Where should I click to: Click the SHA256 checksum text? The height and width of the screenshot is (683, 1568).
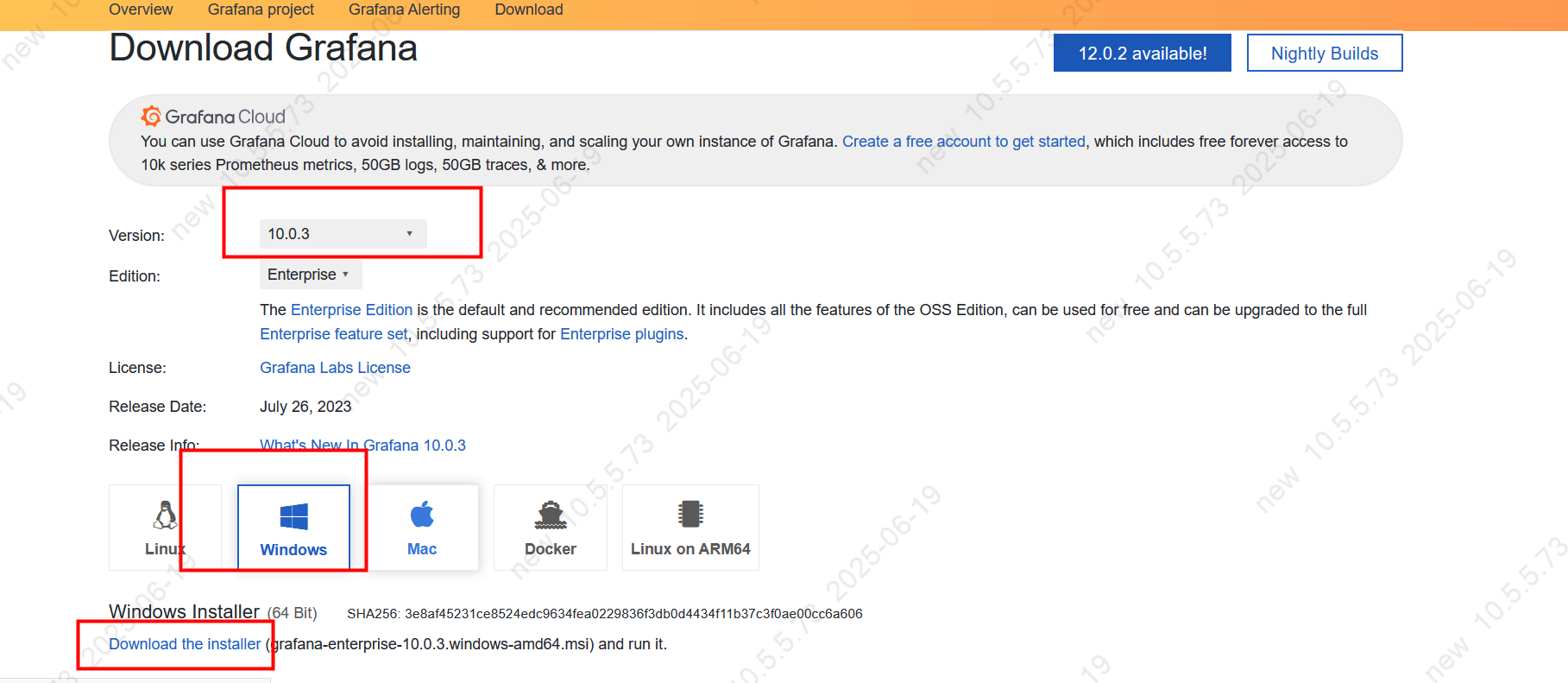coord(605,614)
